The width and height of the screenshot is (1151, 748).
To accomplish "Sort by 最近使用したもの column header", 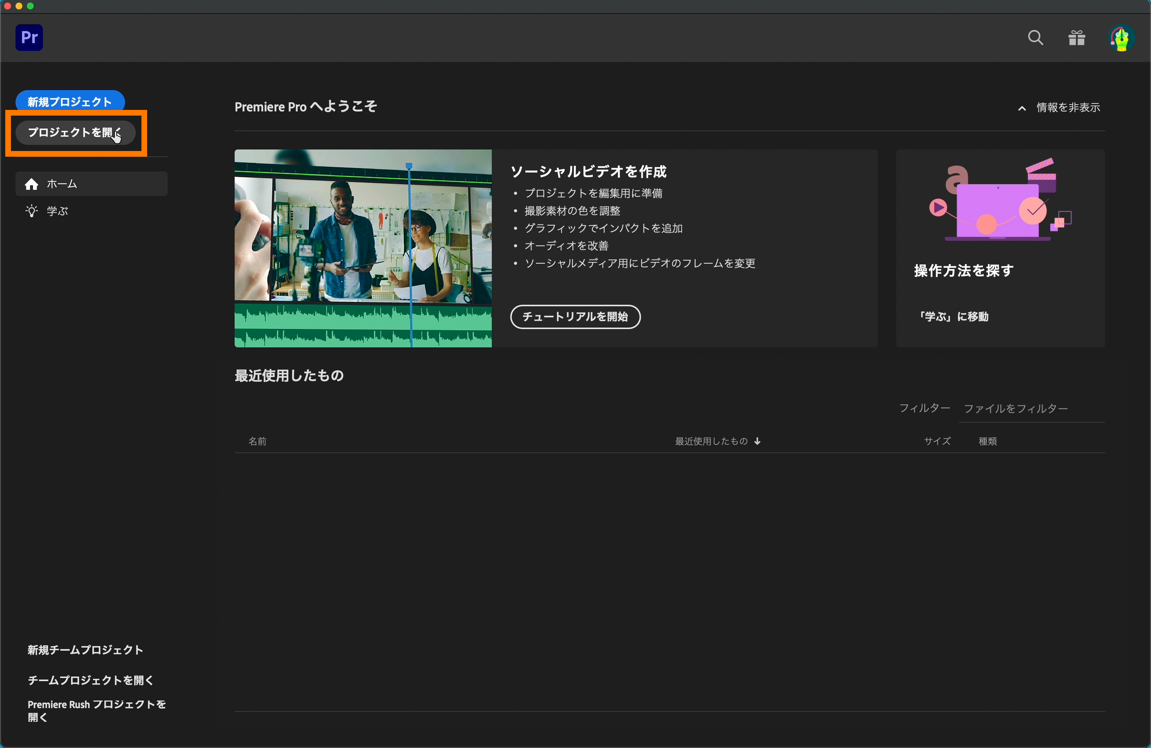I will pyautogui.click(x=711, y=441).
